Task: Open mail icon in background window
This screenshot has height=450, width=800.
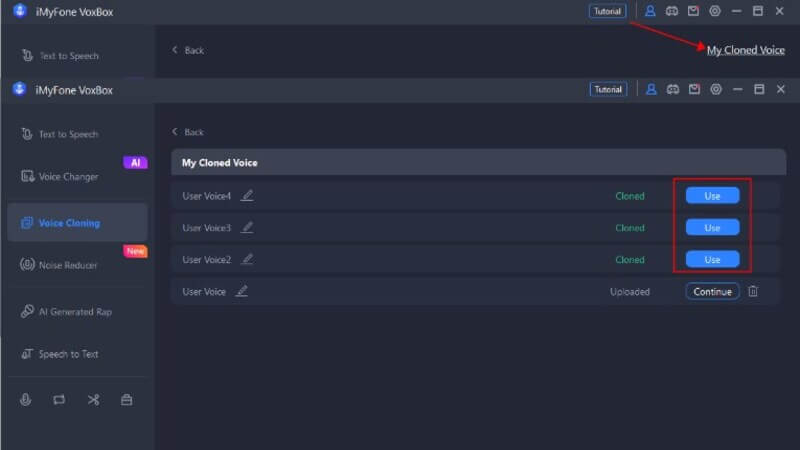Action: point(693,11)
